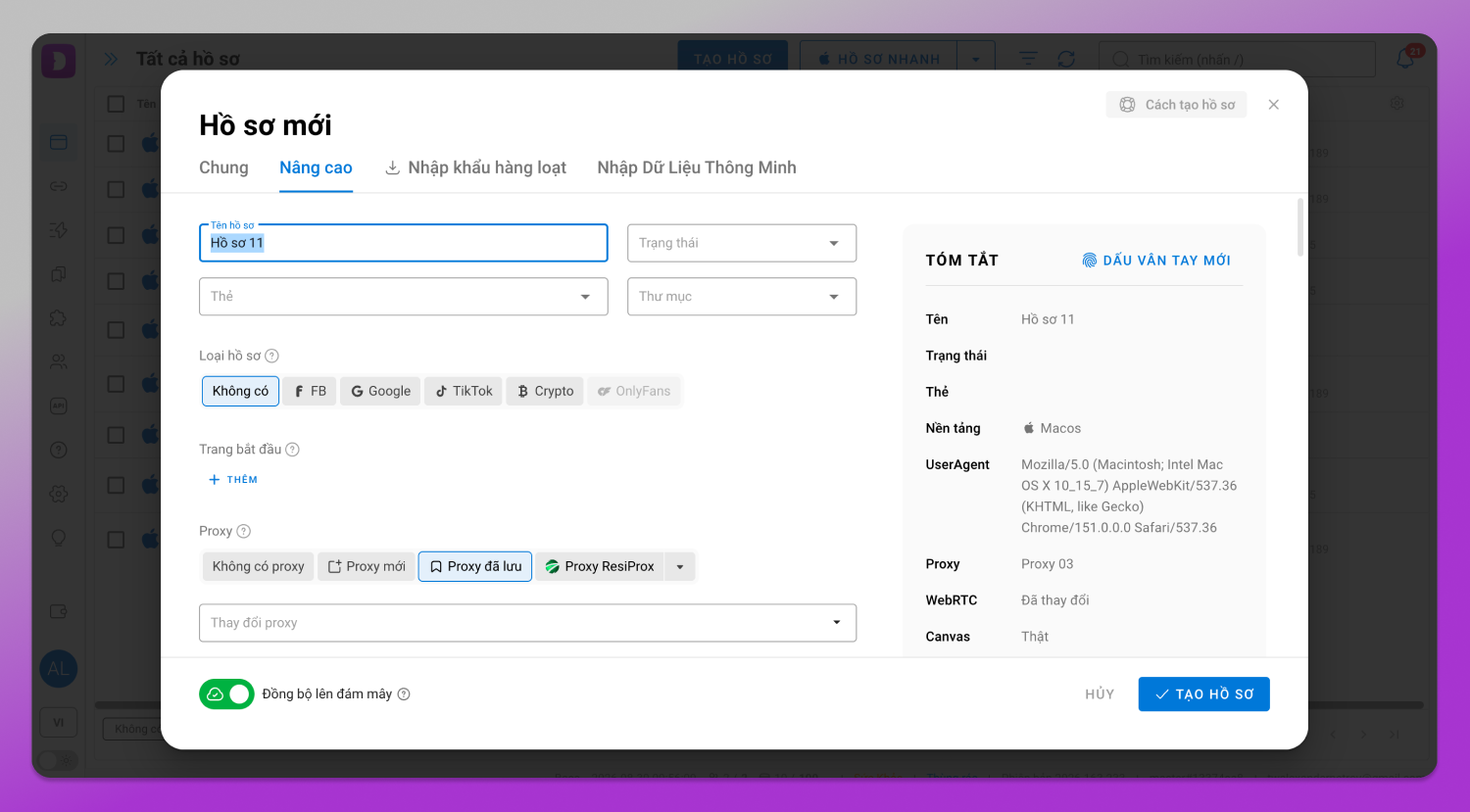Click the AL user avatar
The width and height of the screenshot is (1470, 812).
(x=59, y=669)
